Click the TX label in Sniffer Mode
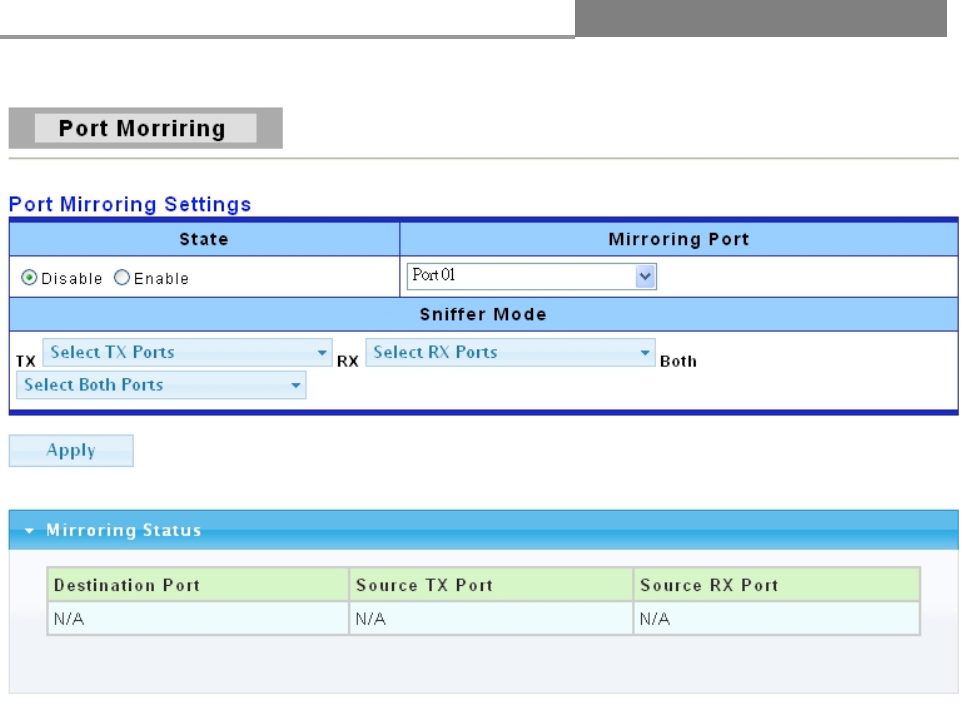Image resolution: width=964 pixels, height=704 pixels. tap(26, 362)
